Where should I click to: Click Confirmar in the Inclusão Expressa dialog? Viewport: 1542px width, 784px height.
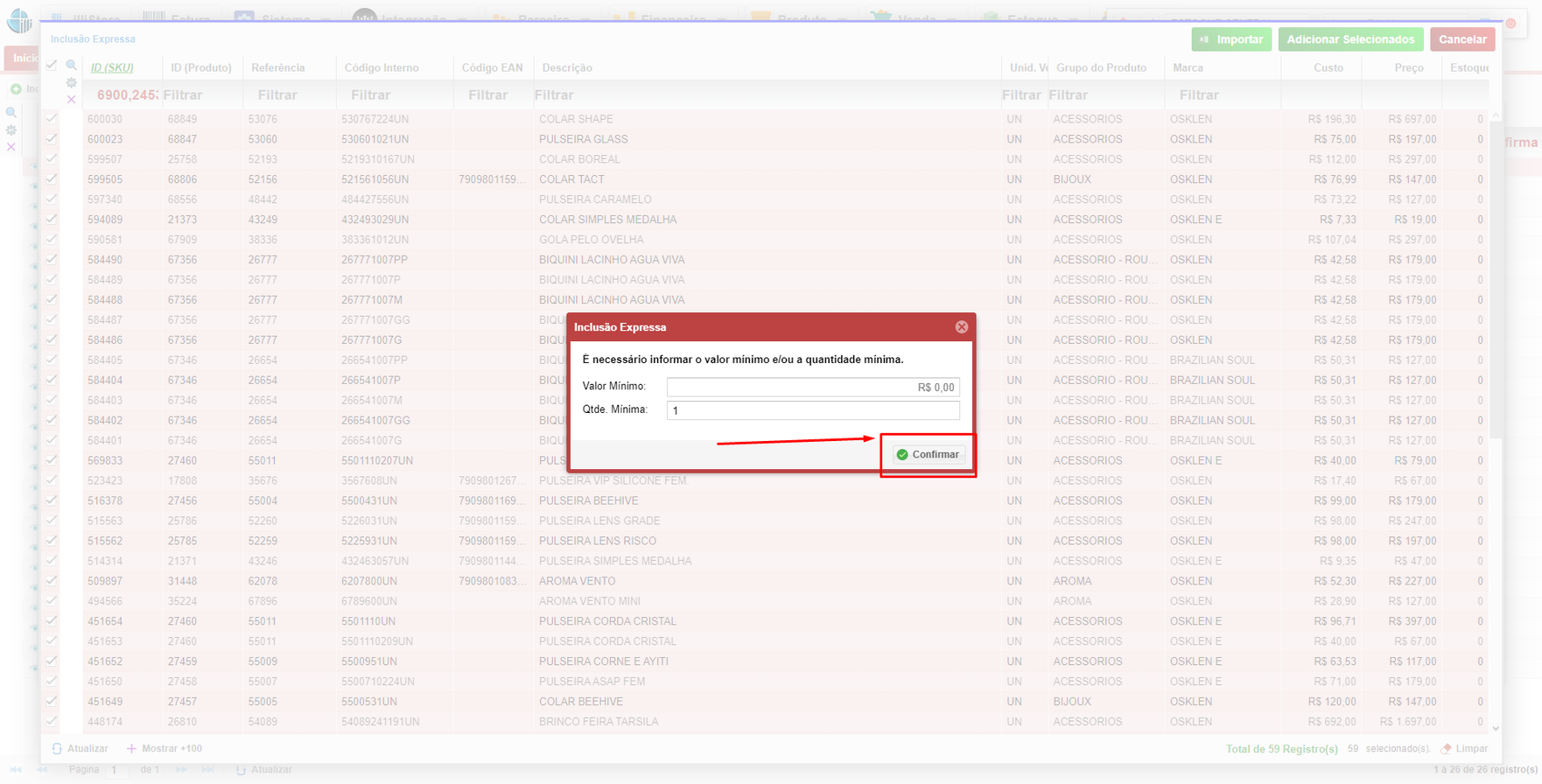pos(928,454)
